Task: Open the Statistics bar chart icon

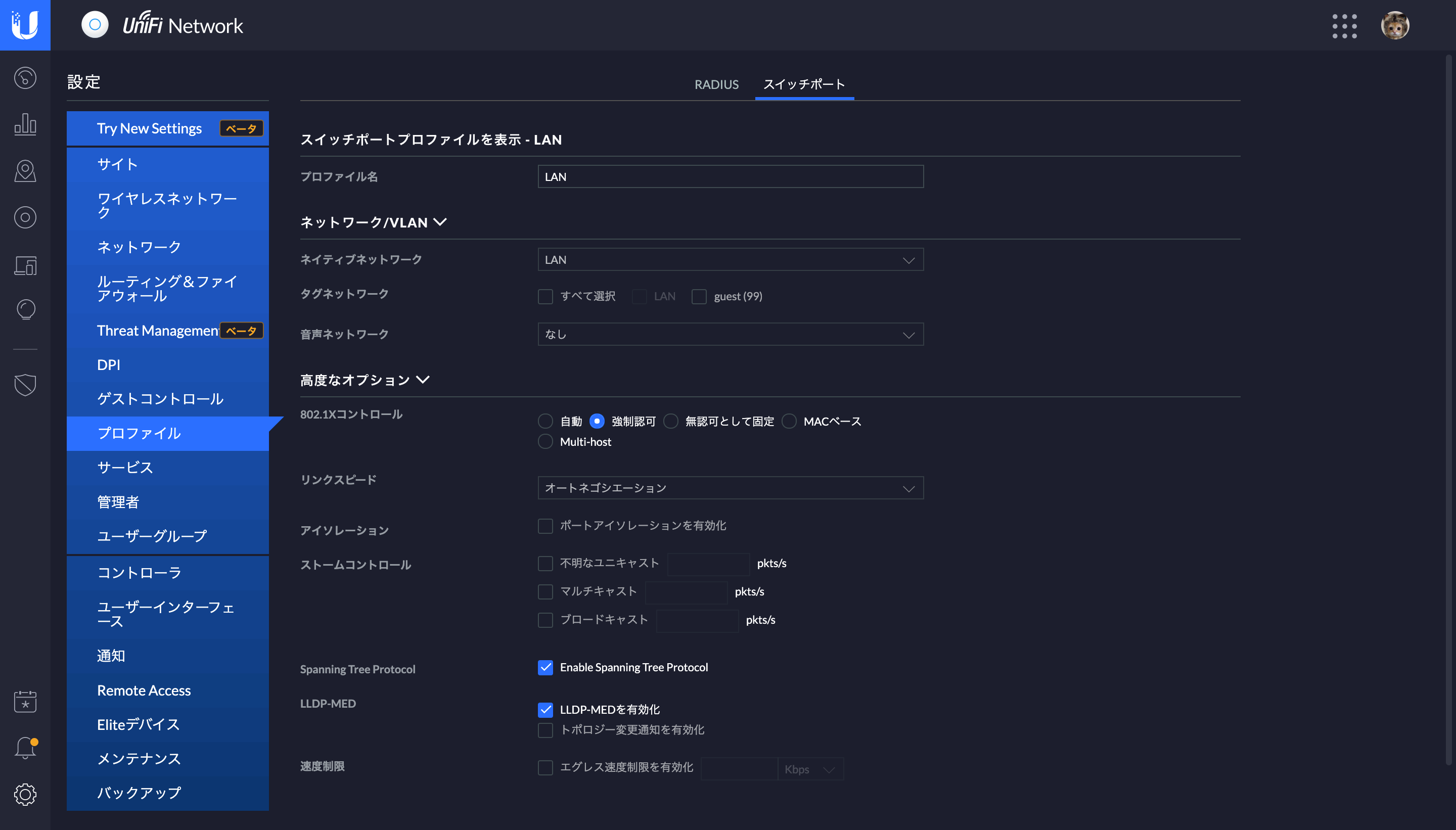Action: (25, 124)
